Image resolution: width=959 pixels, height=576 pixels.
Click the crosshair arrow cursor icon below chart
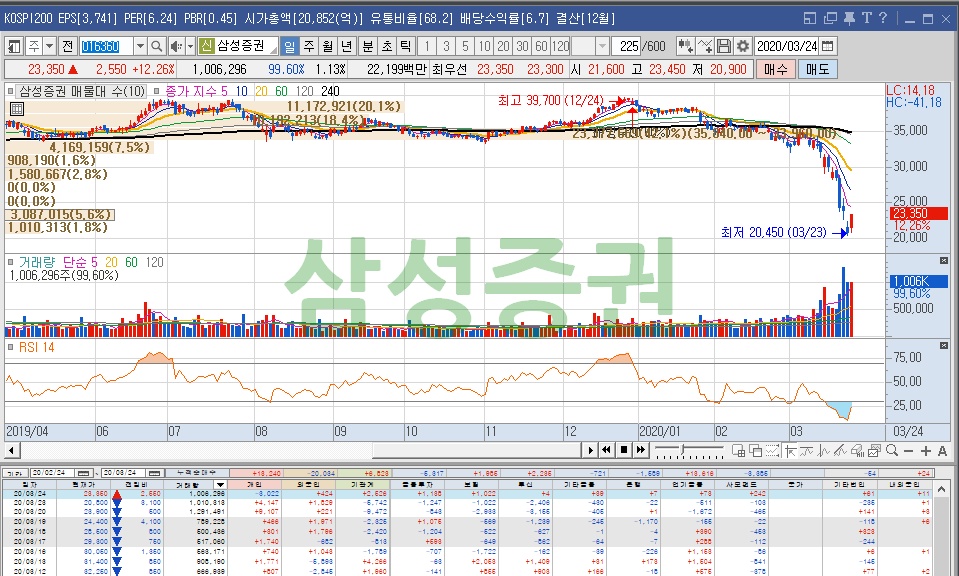[790, 451]
